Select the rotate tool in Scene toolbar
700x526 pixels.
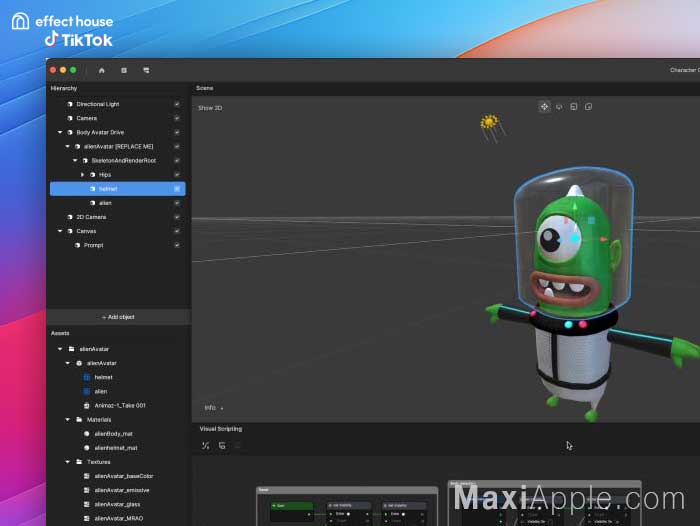pos(559,107)
